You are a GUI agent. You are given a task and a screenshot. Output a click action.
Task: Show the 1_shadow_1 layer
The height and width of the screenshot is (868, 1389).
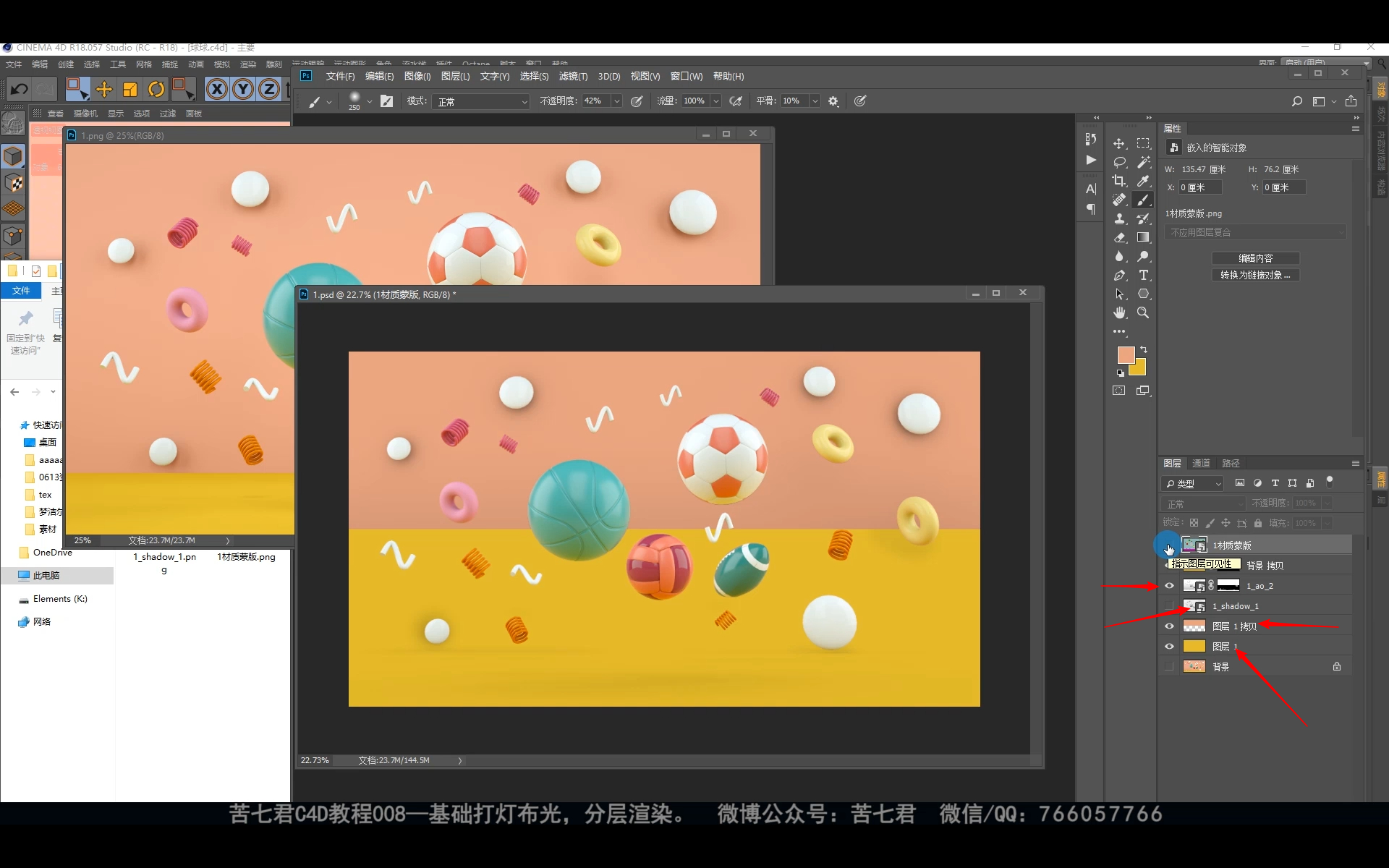[x=1169, y=606]
